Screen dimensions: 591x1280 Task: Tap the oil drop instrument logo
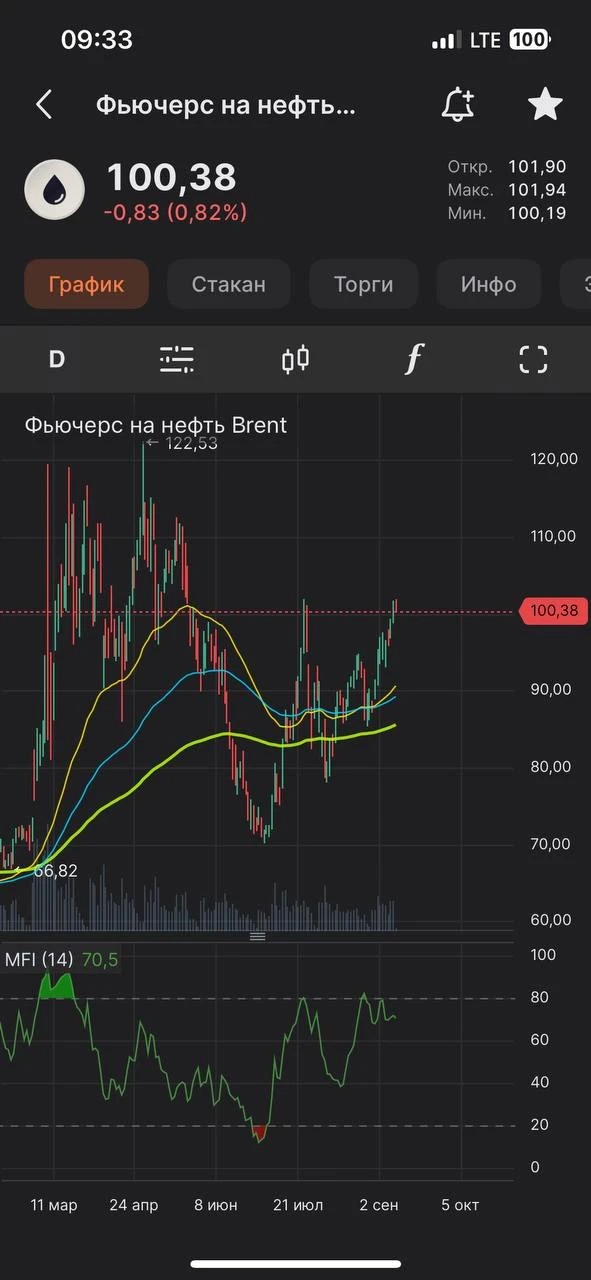pos(56,189)
